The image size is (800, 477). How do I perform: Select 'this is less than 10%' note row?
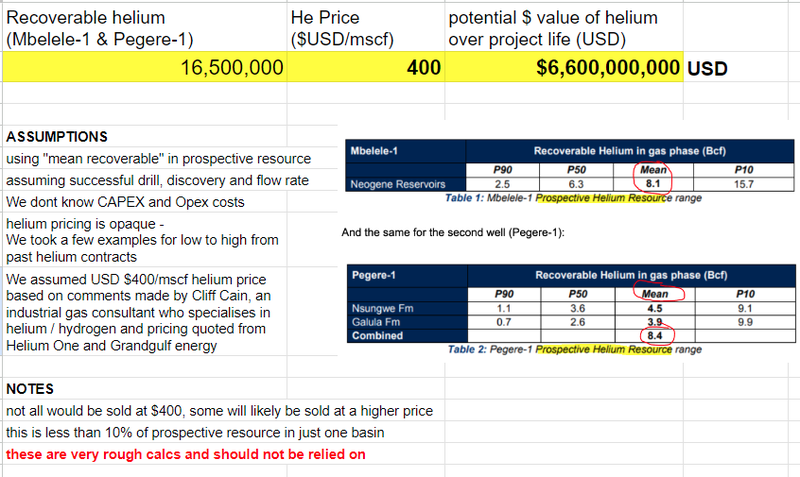(x=195, y=433)
